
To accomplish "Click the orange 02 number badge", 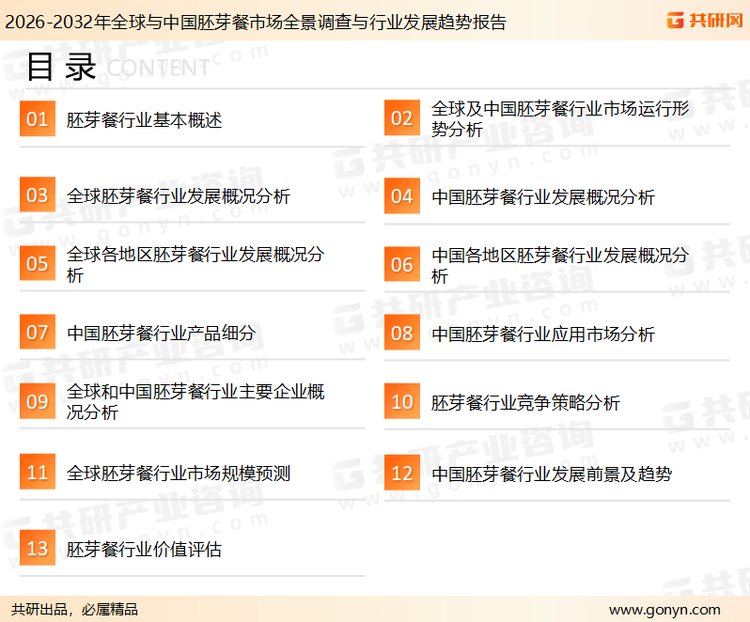I will [x=401, y=120].
